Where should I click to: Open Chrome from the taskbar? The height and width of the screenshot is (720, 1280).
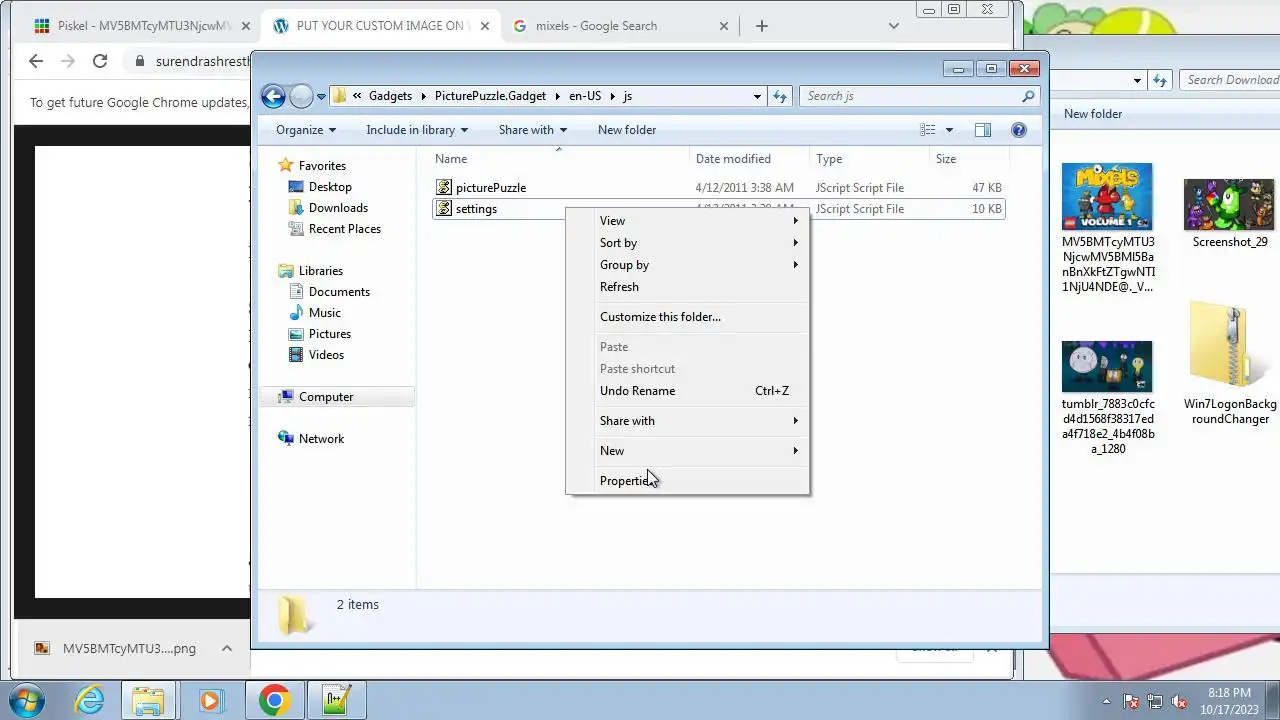coord(274,701)
